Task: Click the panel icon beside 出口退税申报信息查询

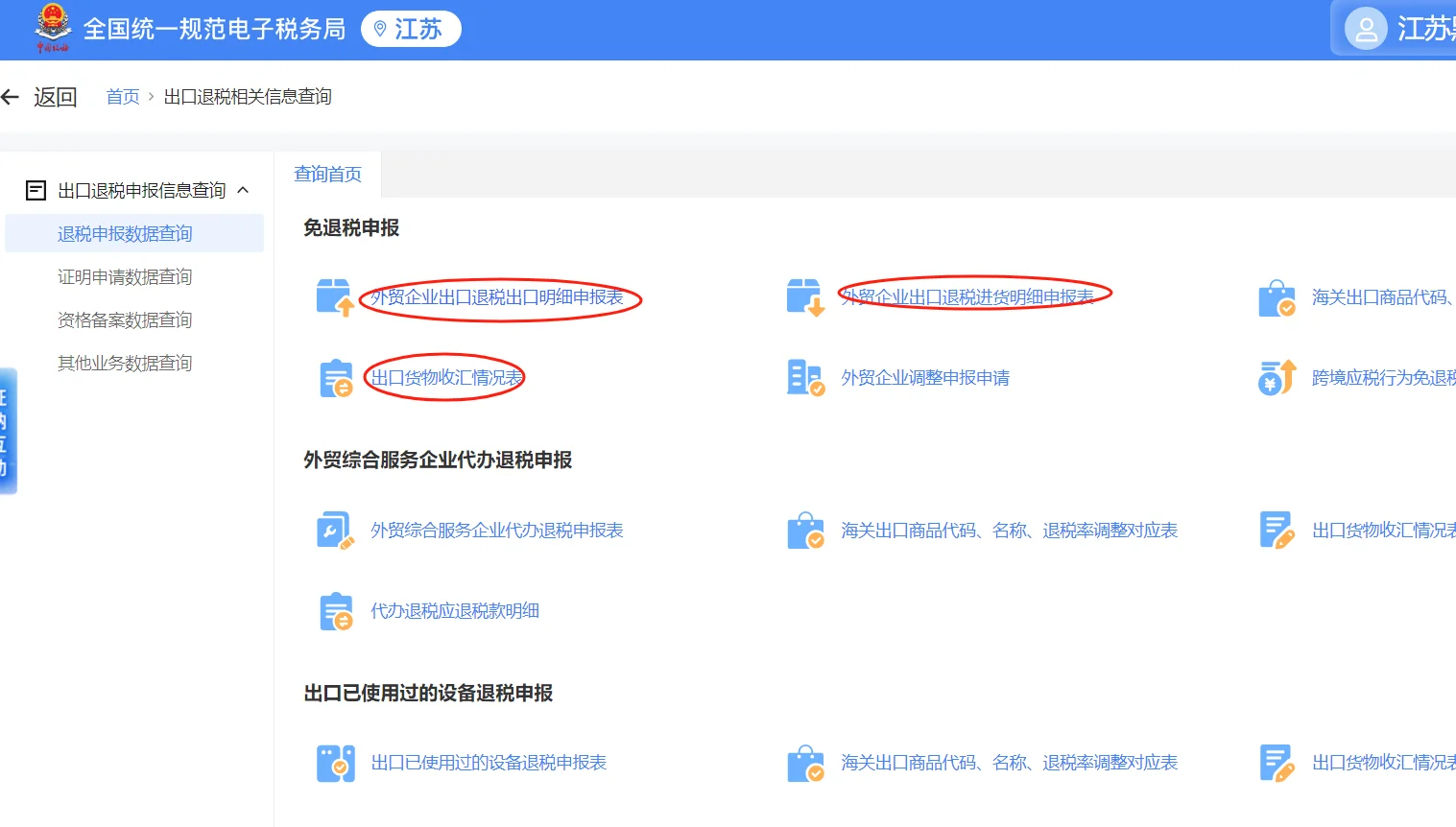Action: tap(35, 189)
